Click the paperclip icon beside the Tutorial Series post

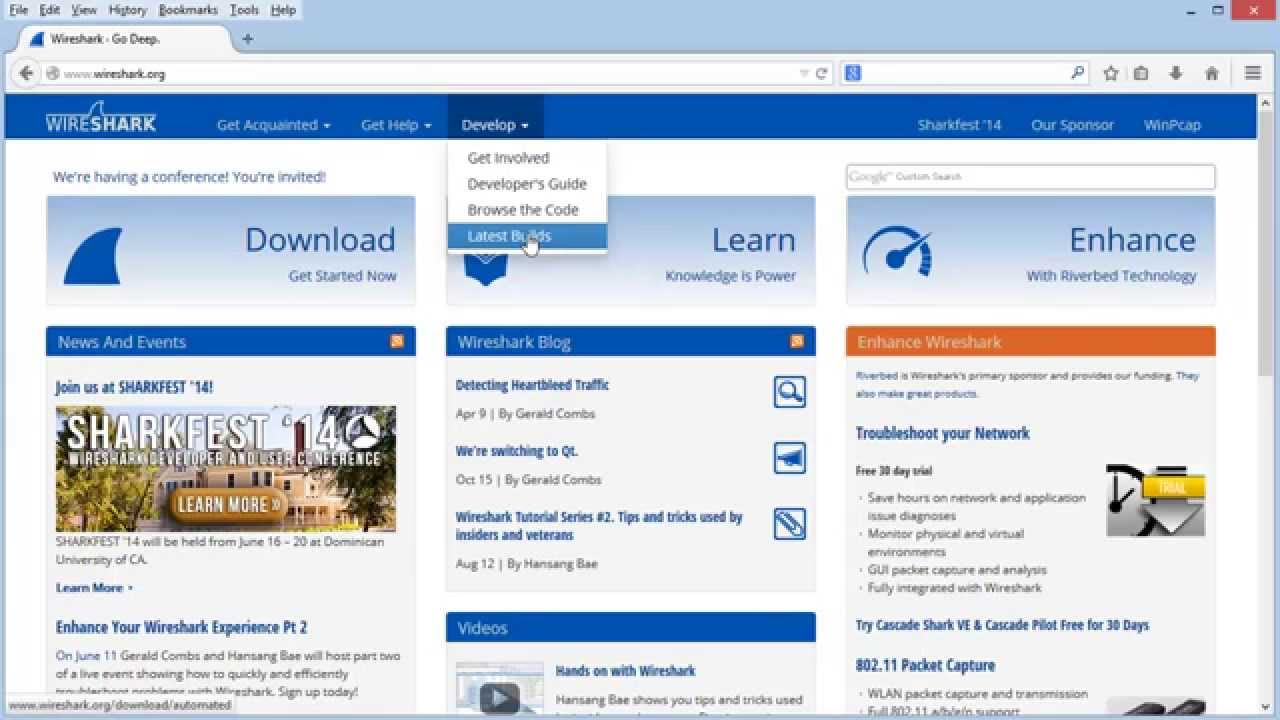click(x=790, y=524)
